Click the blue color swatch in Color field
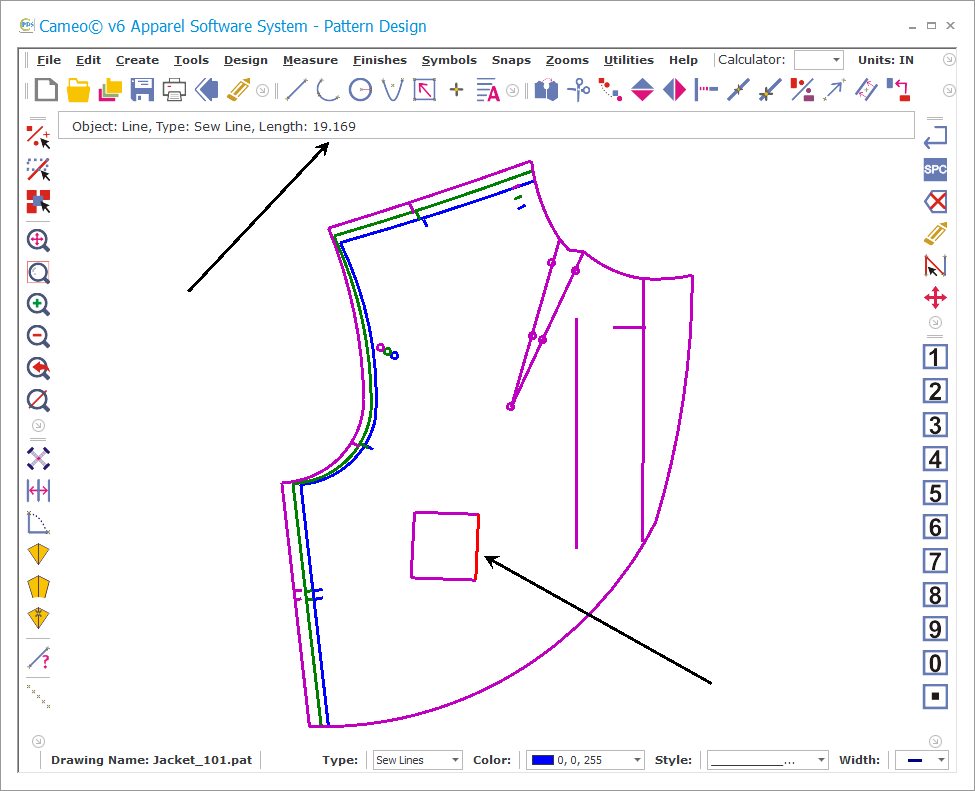 (x=542, y=760)
